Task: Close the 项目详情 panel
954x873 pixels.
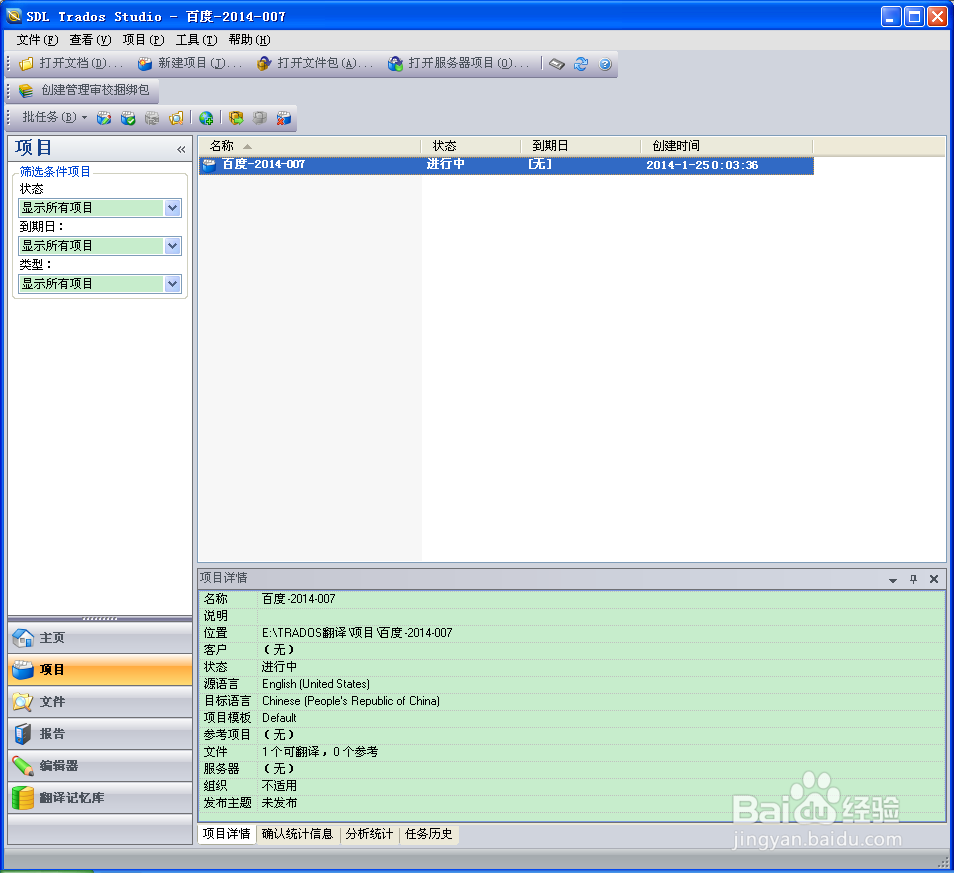Action: (934, 579)
